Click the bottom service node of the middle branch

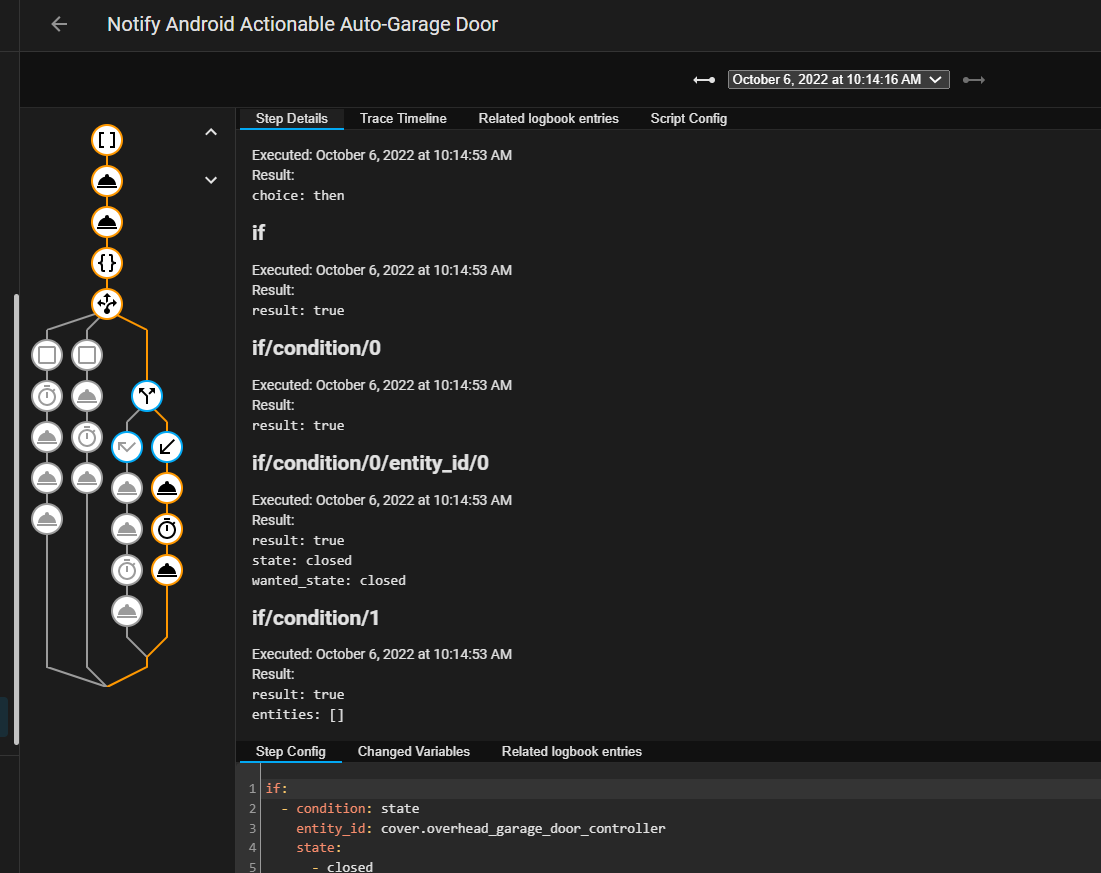tap(127, 611)
